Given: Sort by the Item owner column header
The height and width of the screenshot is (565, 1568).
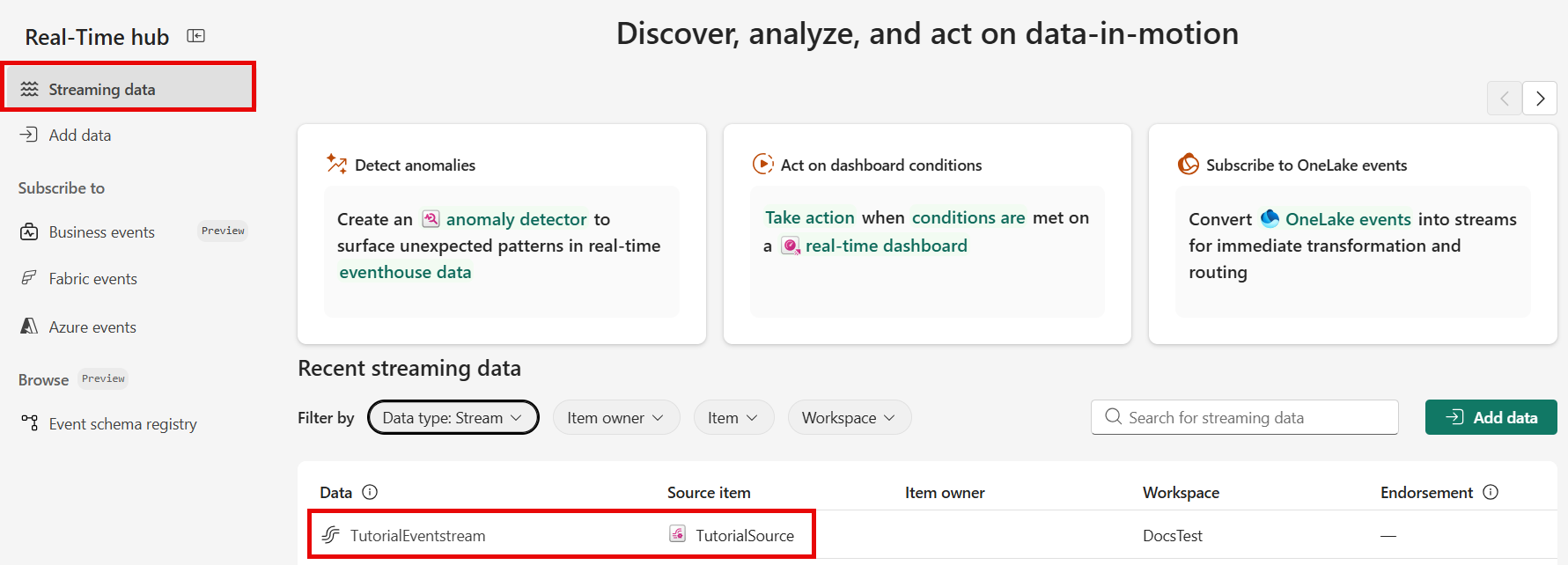Looking at the screenshot, I should coord(945,493).
